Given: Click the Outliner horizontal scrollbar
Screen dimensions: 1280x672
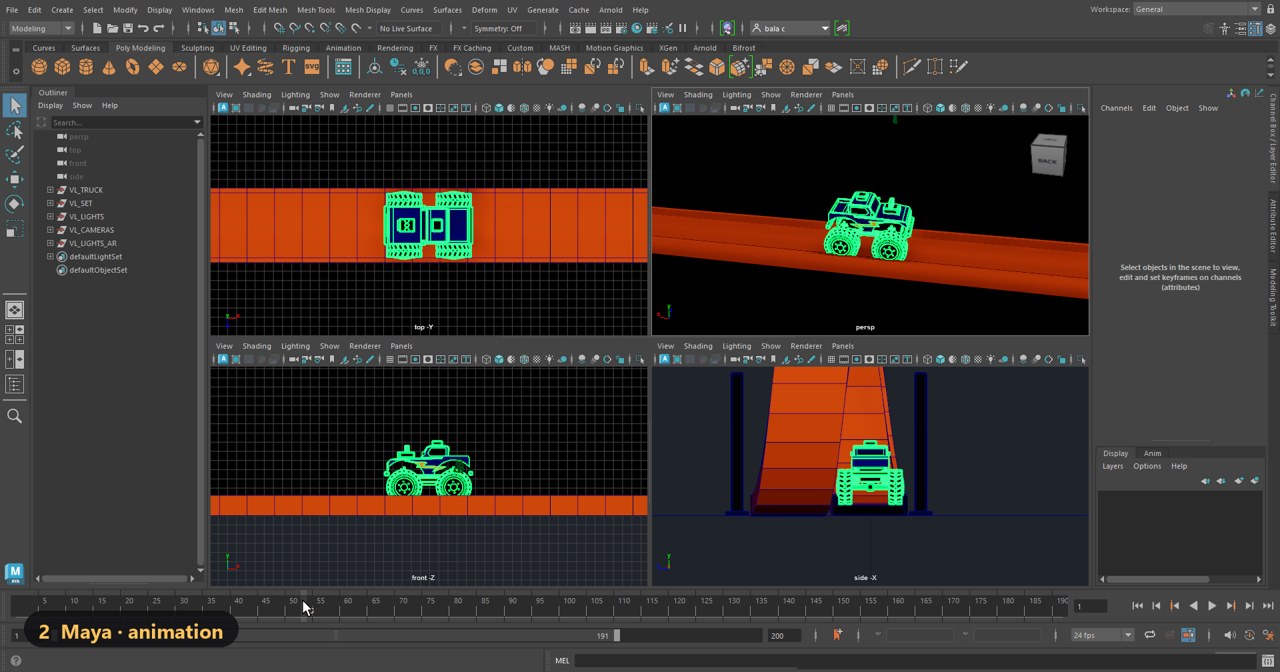Looking at the screenshot, I should tap(115, 578).
